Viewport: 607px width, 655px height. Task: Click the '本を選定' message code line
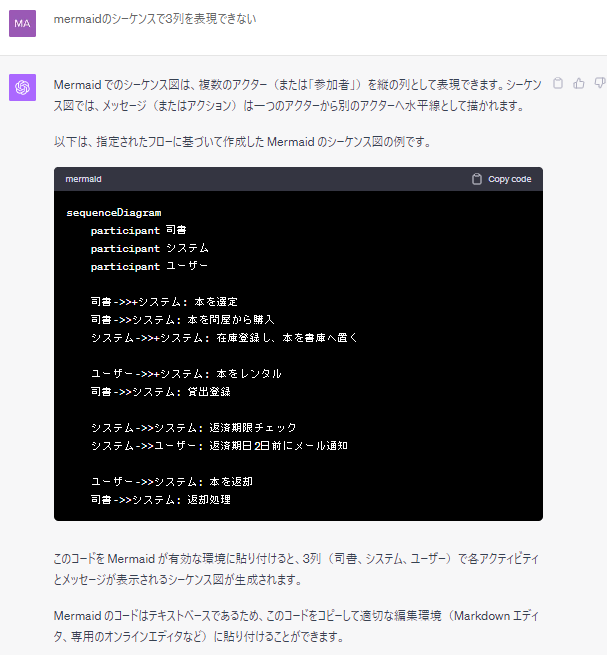163,302
